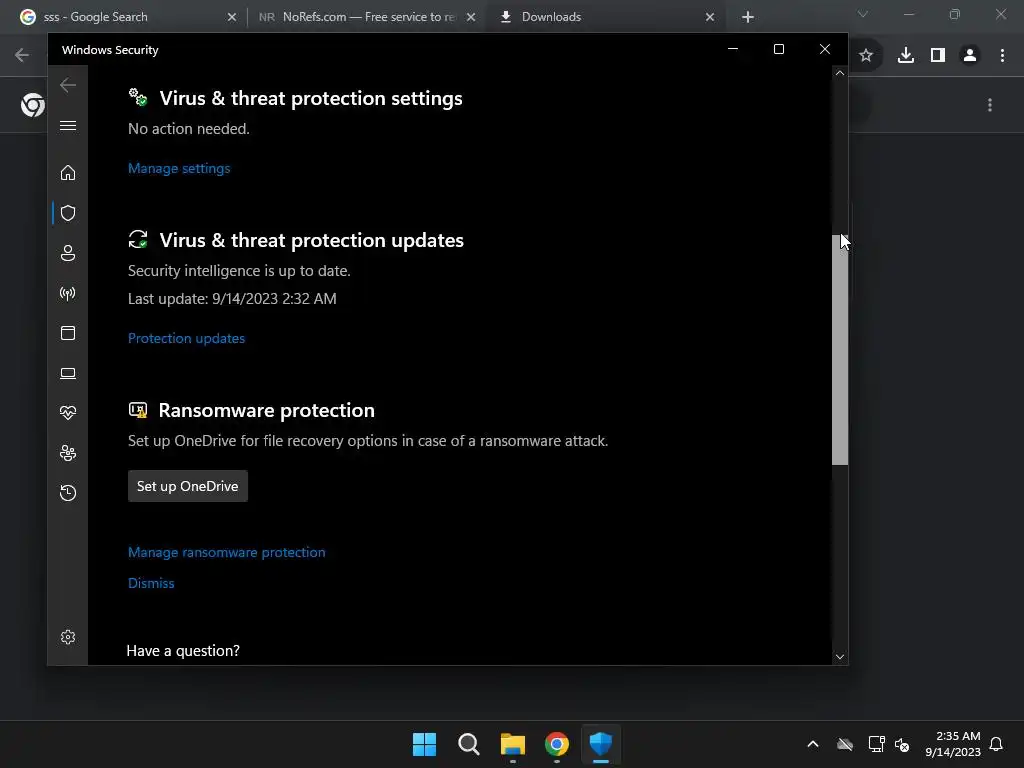Click 'No action needed.' text
Viewport: 1024px width, 768px height.
(189, 129)
